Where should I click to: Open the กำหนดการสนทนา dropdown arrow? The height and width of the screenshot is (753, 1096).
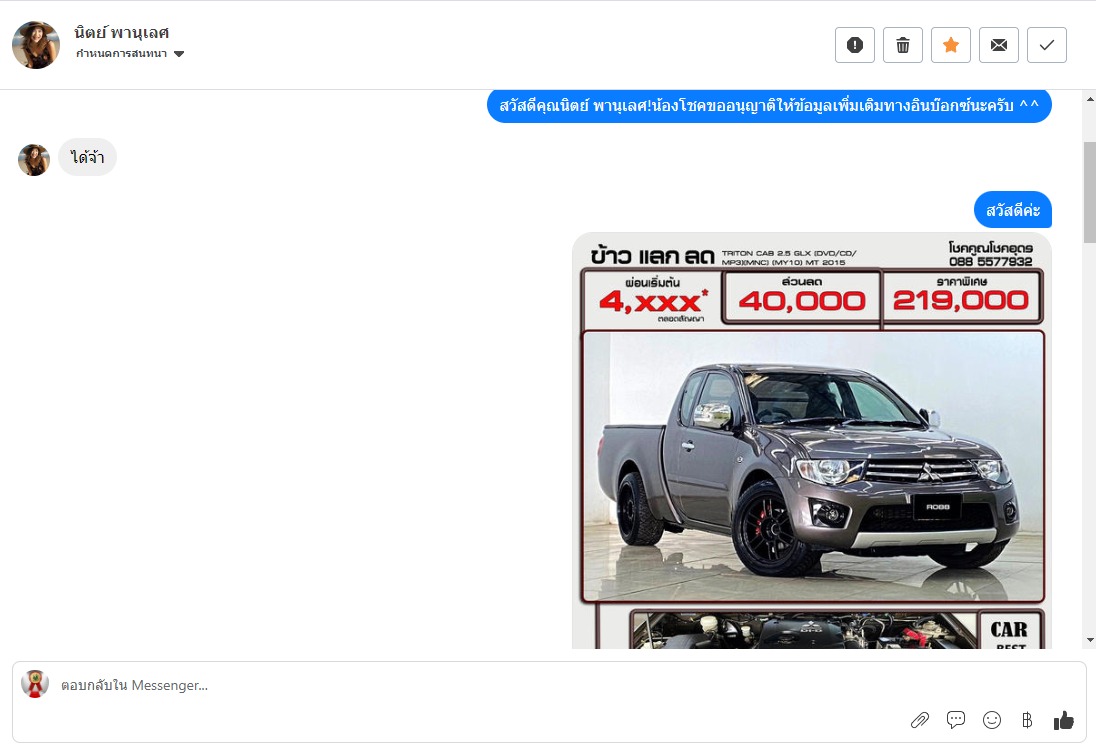[179, 54]
